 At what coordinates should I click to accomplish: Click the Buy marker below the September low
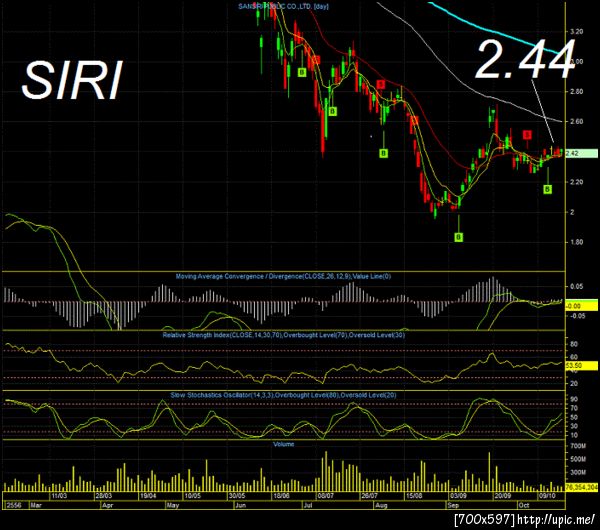click(x=459, y=237)
